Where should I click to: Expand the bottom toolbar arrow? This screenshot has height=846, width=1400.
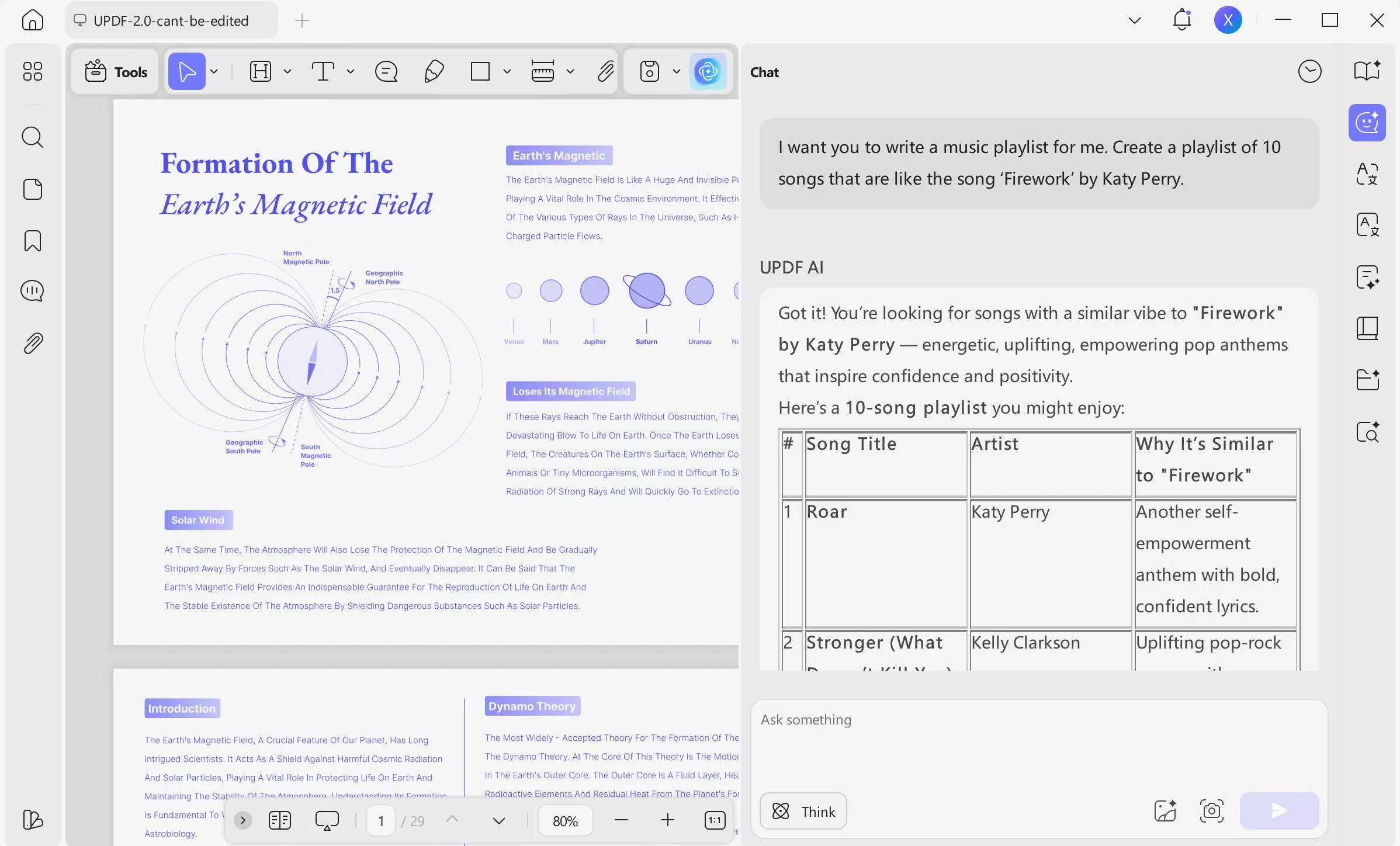(243, 820)
